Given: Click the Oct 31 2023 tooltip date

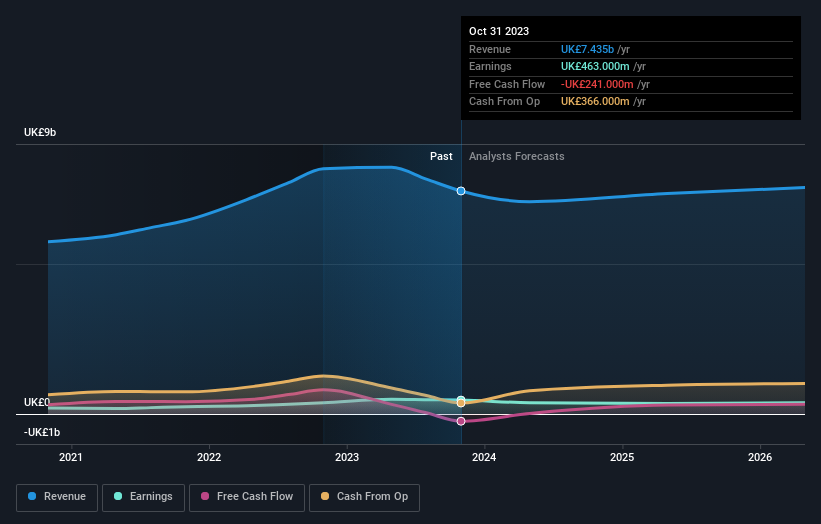Looking at the screenshot, I should coord(499,31).
